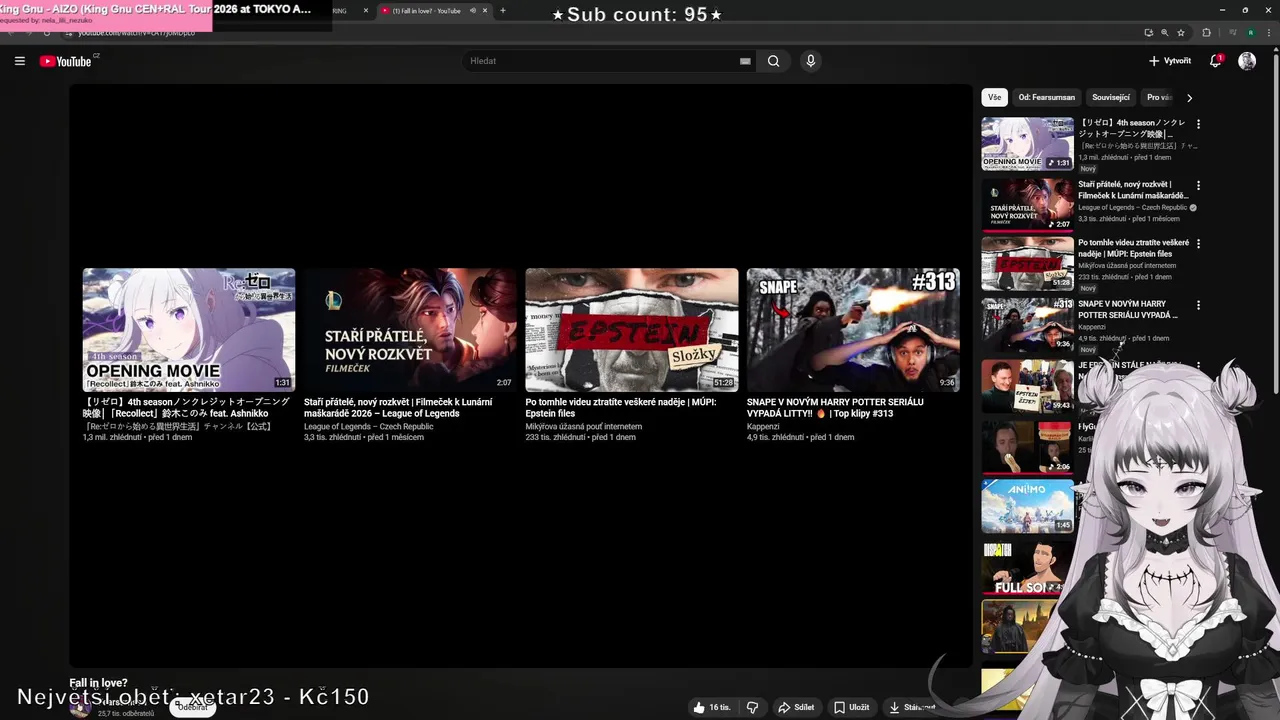Click the search magnifier button

point(773,61)
